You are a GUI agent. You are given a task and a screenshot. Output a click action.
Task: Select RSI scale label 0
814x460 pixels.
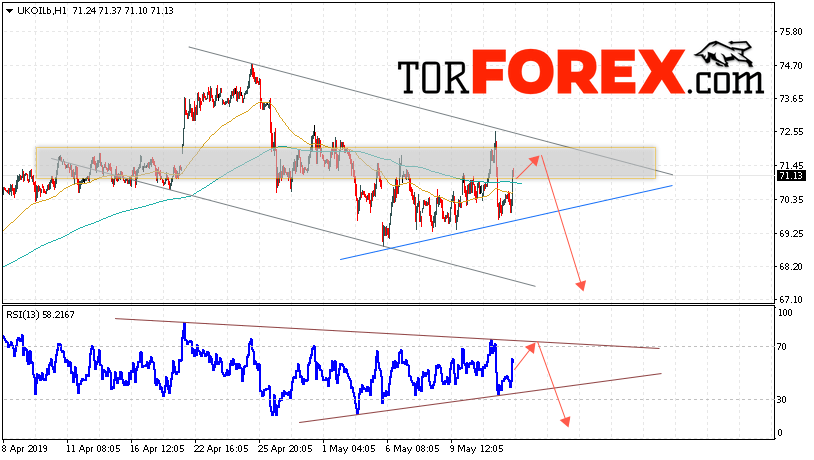pyautogui.click(x=780, y=433)
